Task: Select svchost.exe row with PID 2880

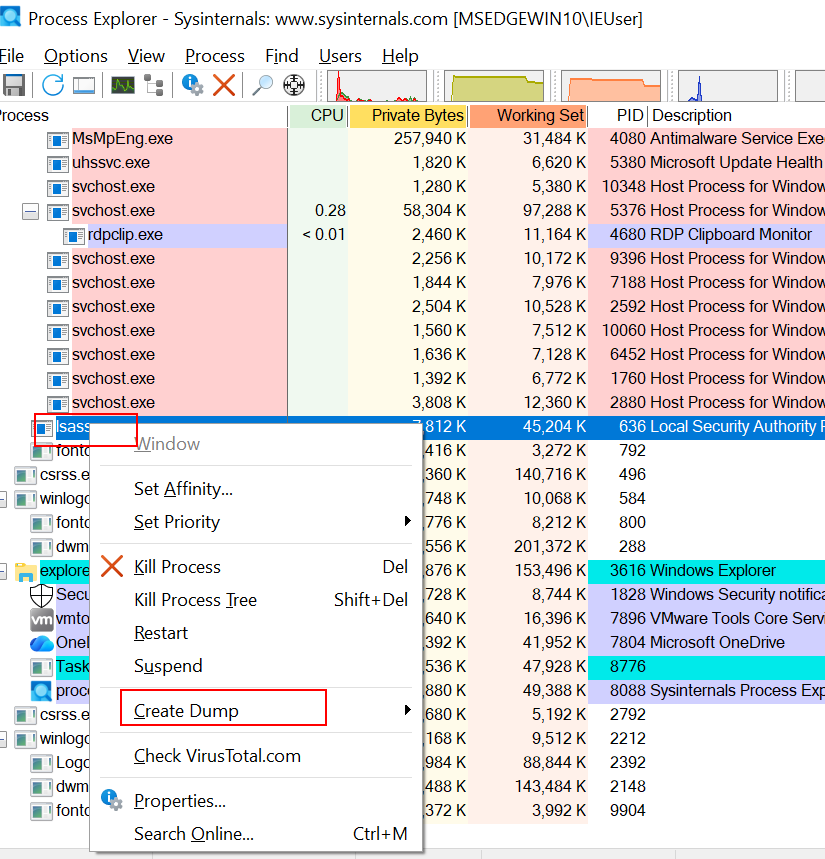Action: 412,403
